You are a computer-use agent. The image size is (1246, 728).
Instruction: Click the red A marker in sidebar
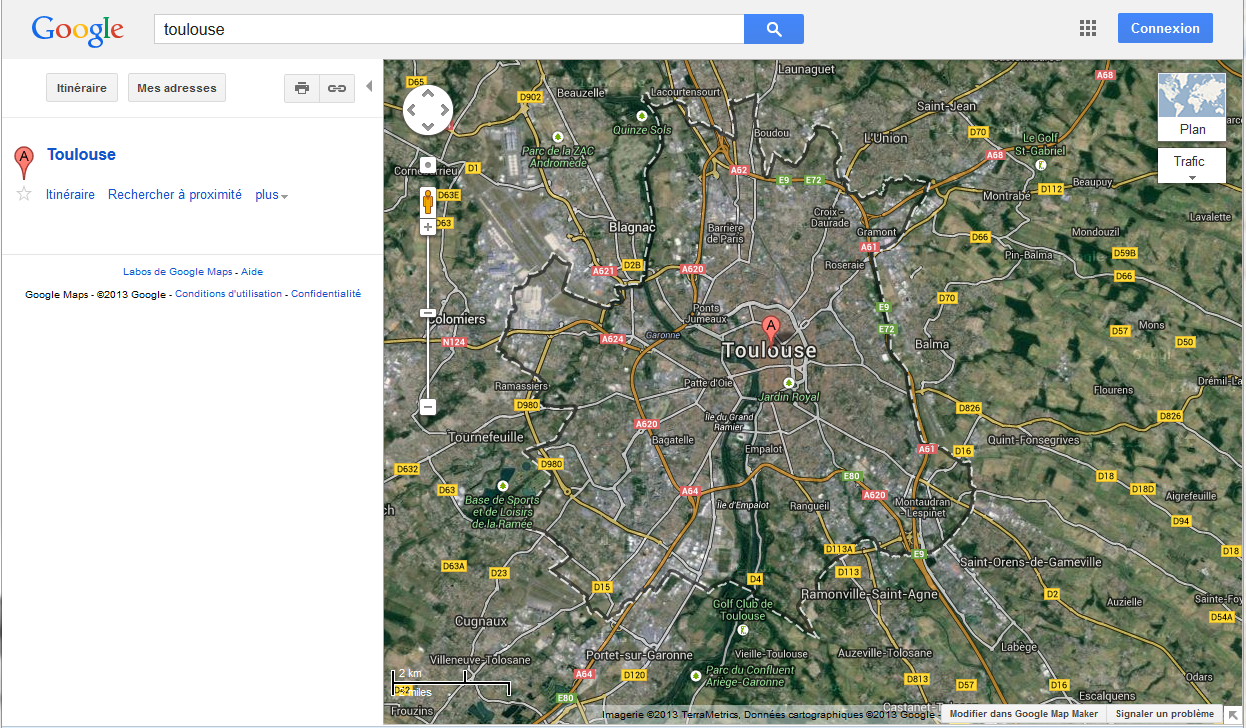coord(23,161)
